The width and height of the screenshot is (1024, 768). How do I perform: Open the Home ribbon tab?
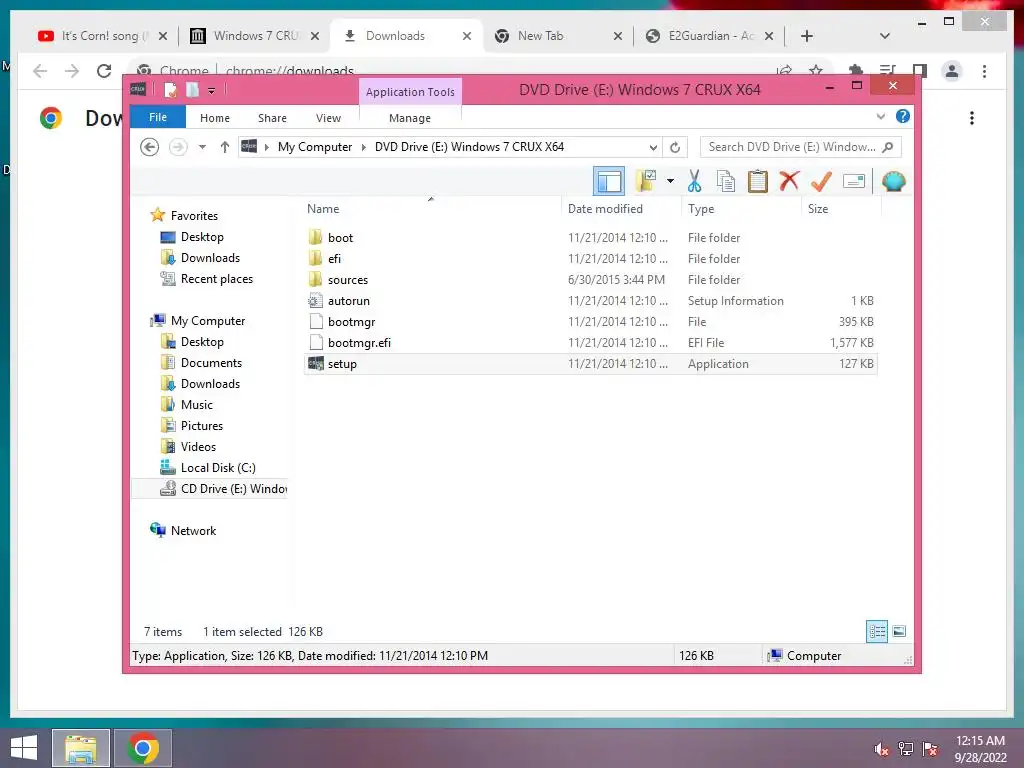coord(215,118)
